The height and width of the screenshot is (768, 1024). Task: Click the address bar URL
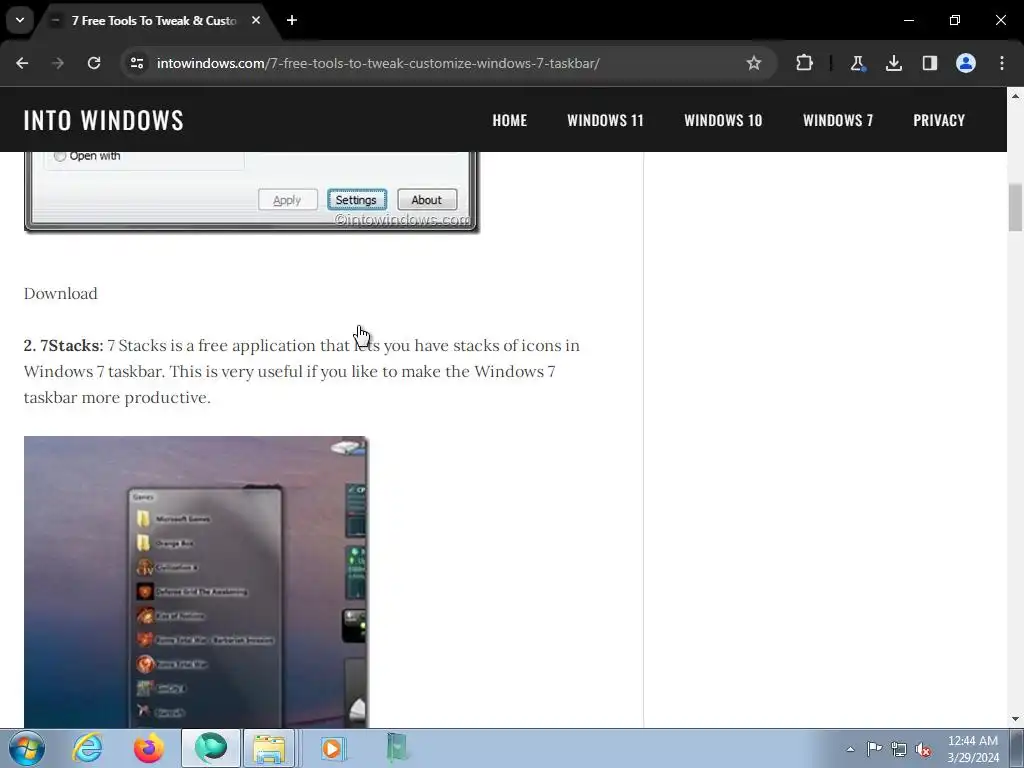click(378, 63)
